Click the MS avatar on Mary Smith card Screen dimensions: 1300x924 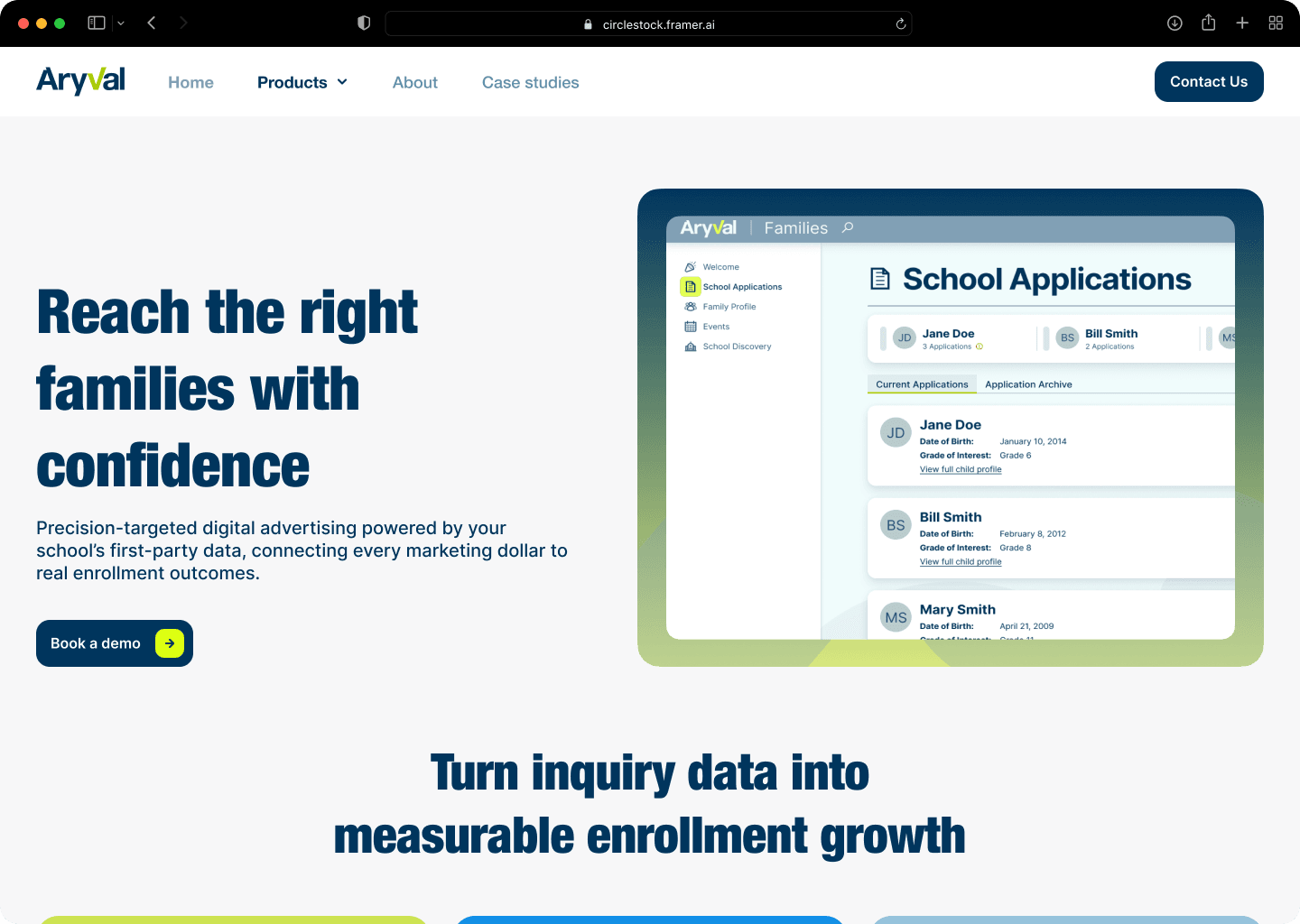(x=896, y=618)
